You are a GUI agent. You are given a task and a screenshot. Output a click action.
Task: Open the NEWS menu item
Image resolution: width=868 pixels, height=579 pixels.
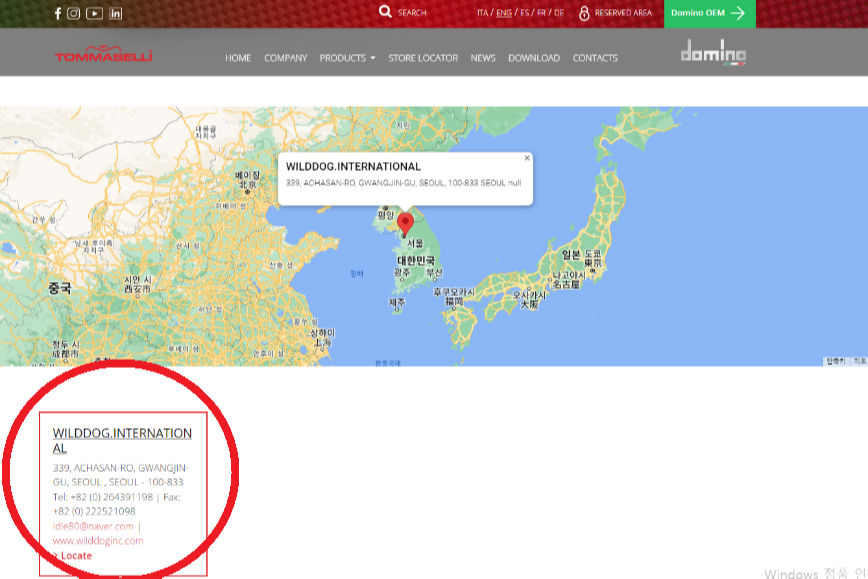point(483,58)
